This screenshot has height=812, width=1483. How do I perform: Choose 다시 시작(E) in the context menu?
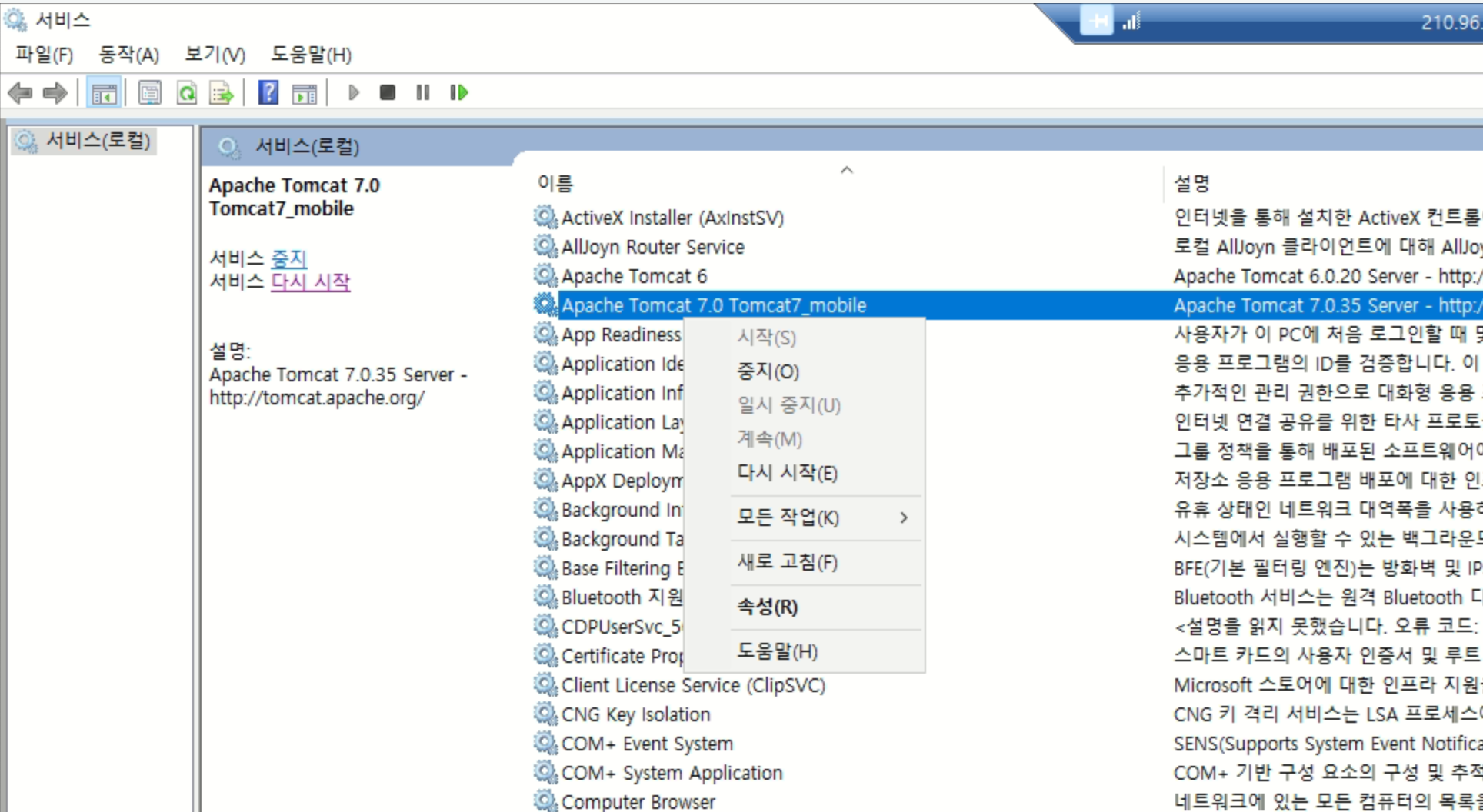click(805, 473)
